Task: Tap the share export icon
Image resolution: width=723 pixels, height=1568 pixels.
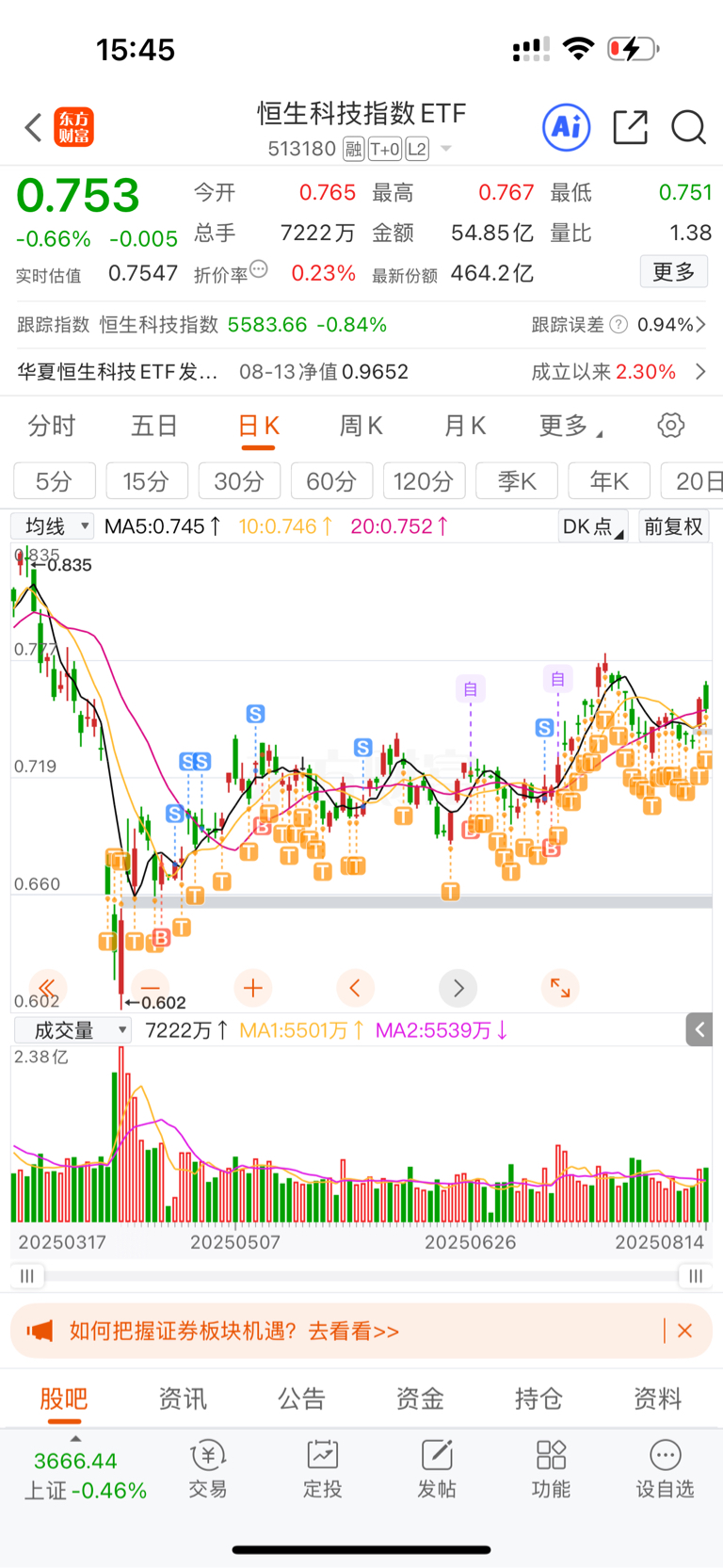Action: pos(630,127)
